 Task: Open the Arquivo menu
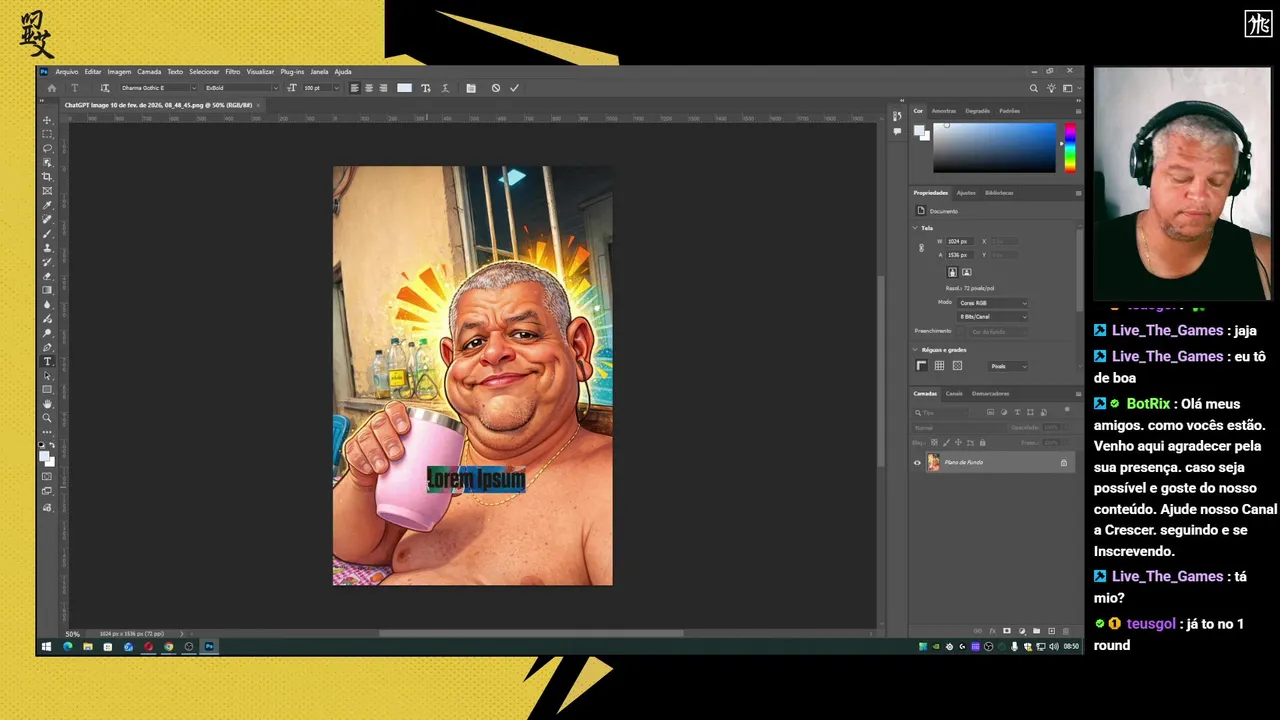[x=67, y=72]
